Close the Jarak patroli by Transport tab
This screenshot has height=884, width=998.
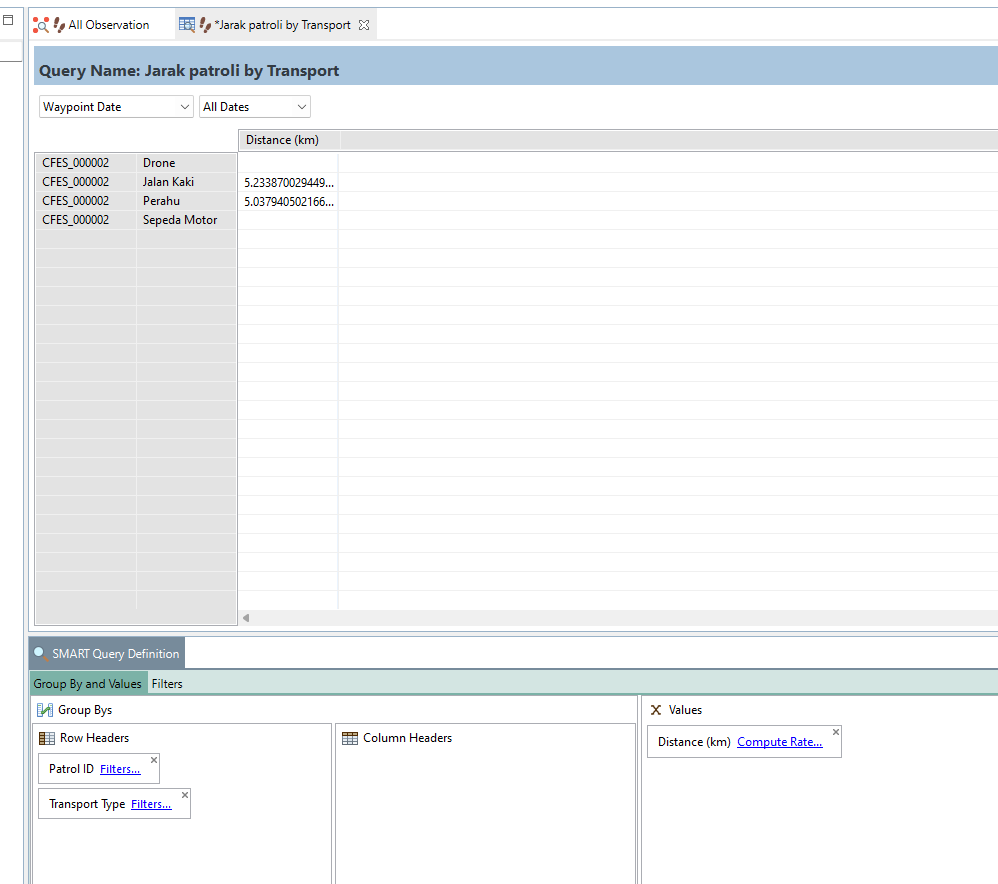[x=364, y=25]
